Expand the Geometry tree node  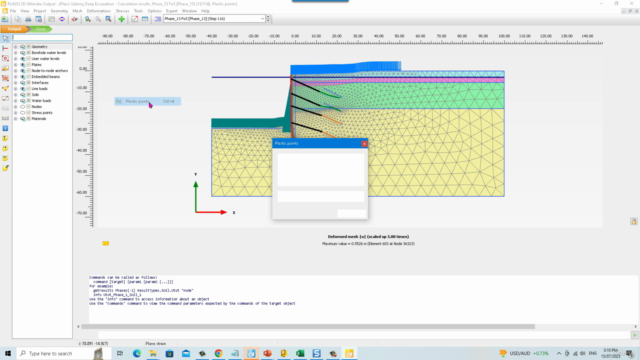click(x=16, y=47)
